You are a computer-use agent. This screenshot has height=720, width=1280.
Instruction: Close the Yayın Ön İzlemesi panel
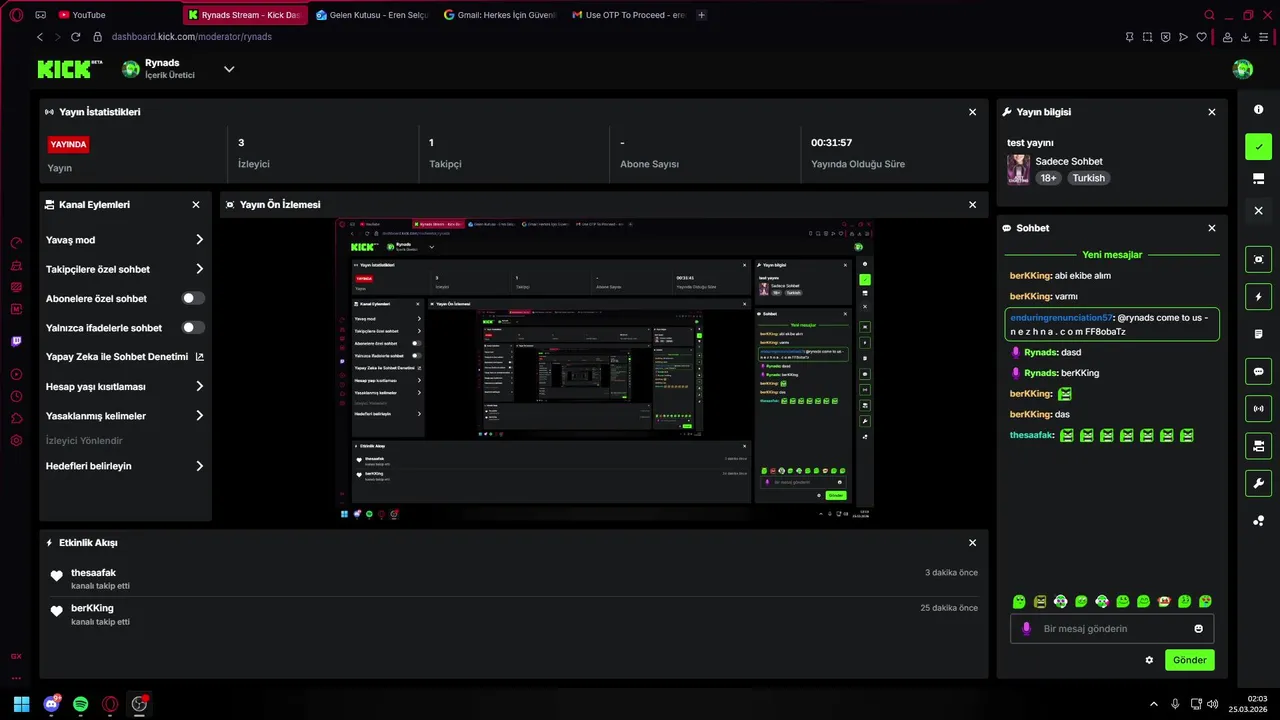pyautogui.click(x=972, y=204)
